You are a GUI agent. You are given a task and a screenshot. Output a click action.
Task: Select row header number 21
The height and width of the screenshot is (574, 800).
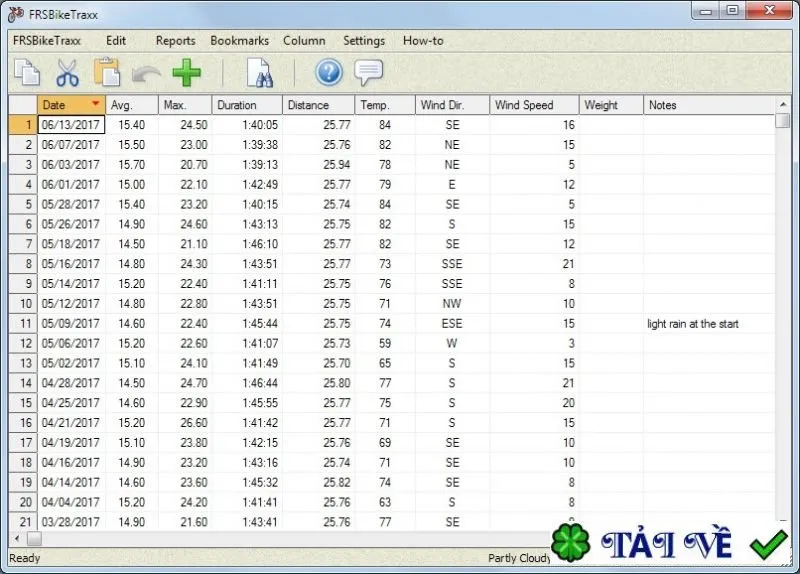(23, 521)
